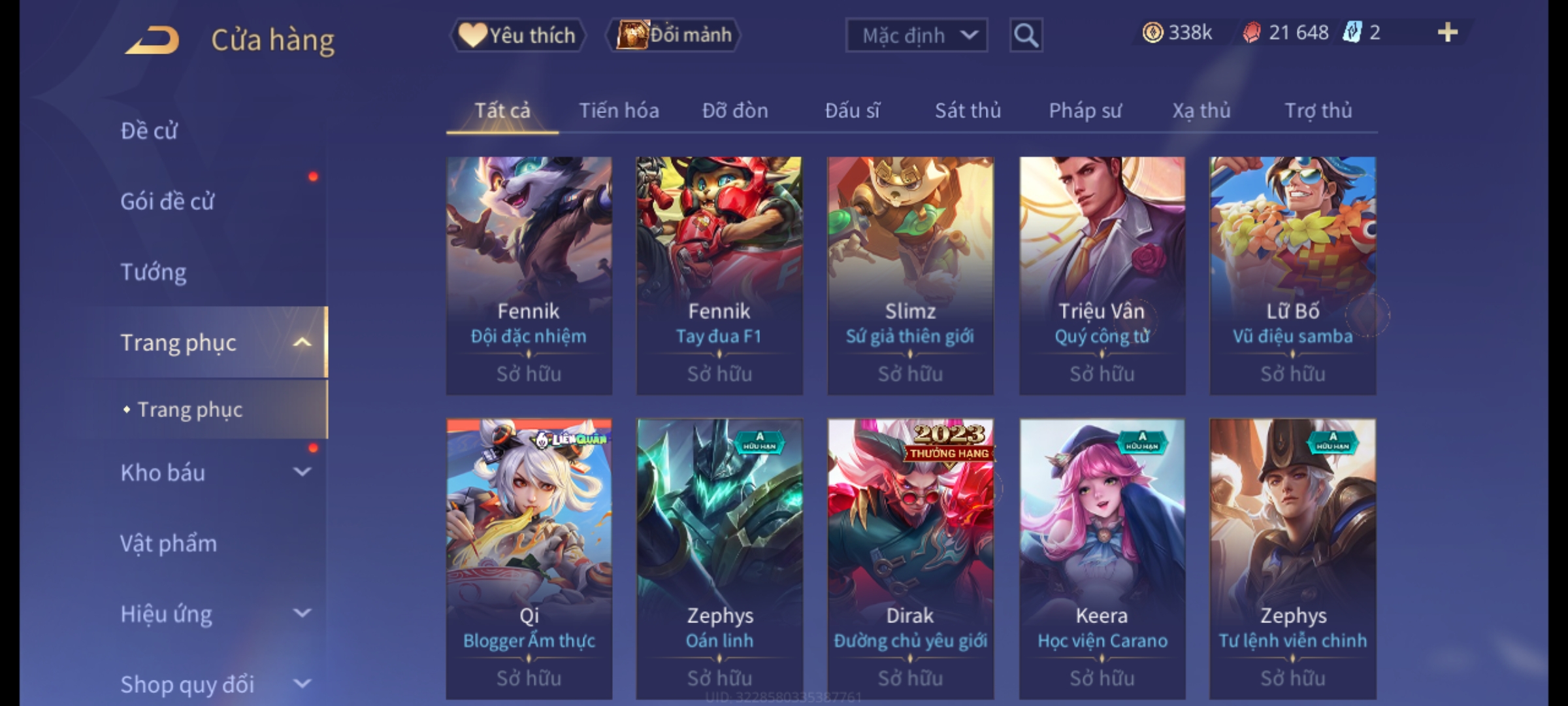This screenshot has height=706, width=1568.
Task: Expand the Kho báu sidebar section
Action: [x=302, y=472]
